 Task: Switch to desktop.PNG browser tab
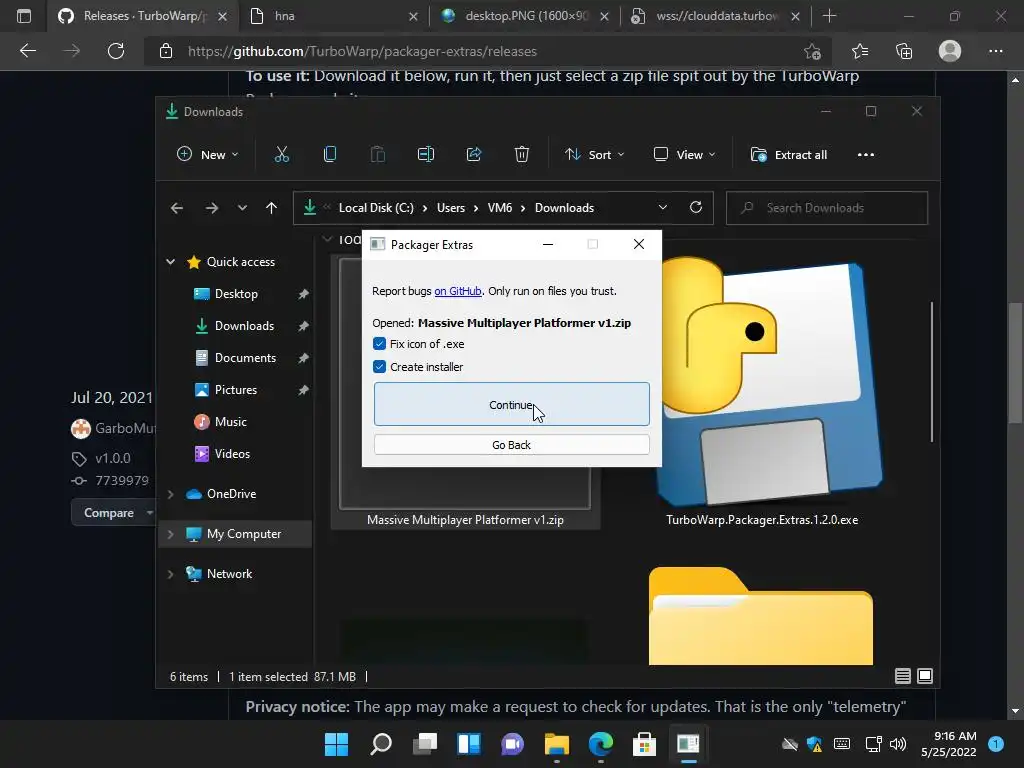coord(524,16)
